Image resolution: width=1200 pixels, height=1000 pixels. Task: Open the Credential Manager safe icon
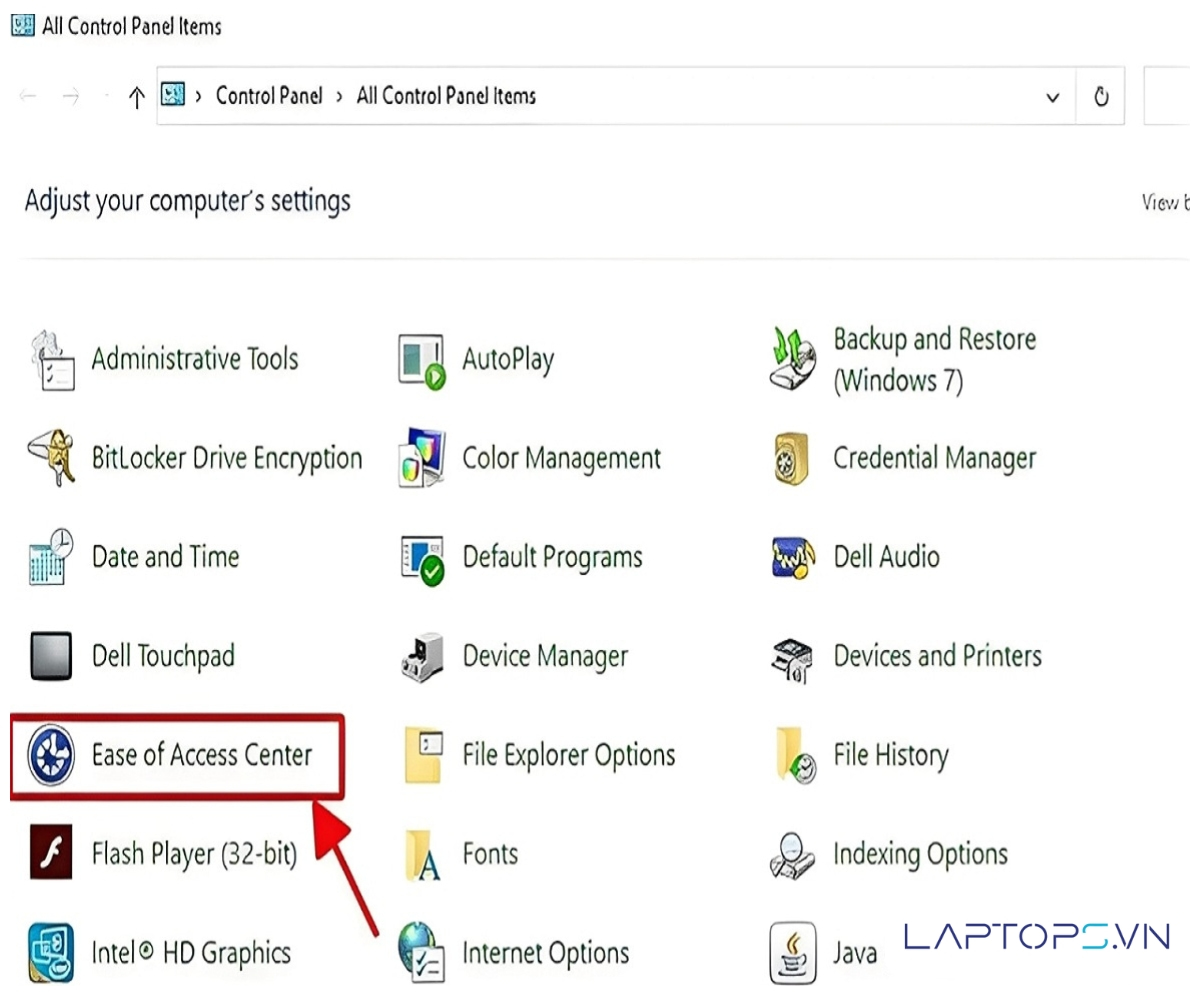(793, 459)
